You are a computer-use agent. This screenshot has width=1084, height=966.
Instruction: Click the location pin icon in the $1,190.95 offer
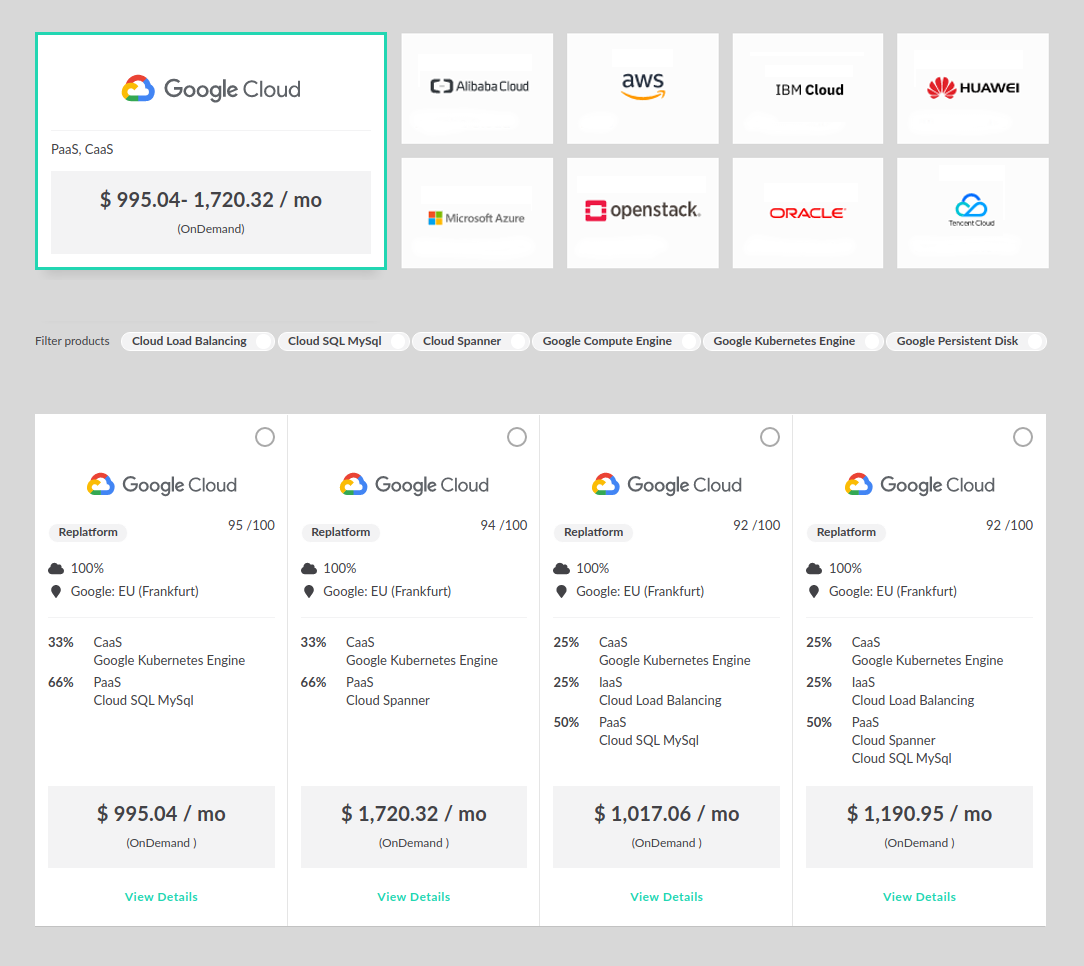(814, 591)
